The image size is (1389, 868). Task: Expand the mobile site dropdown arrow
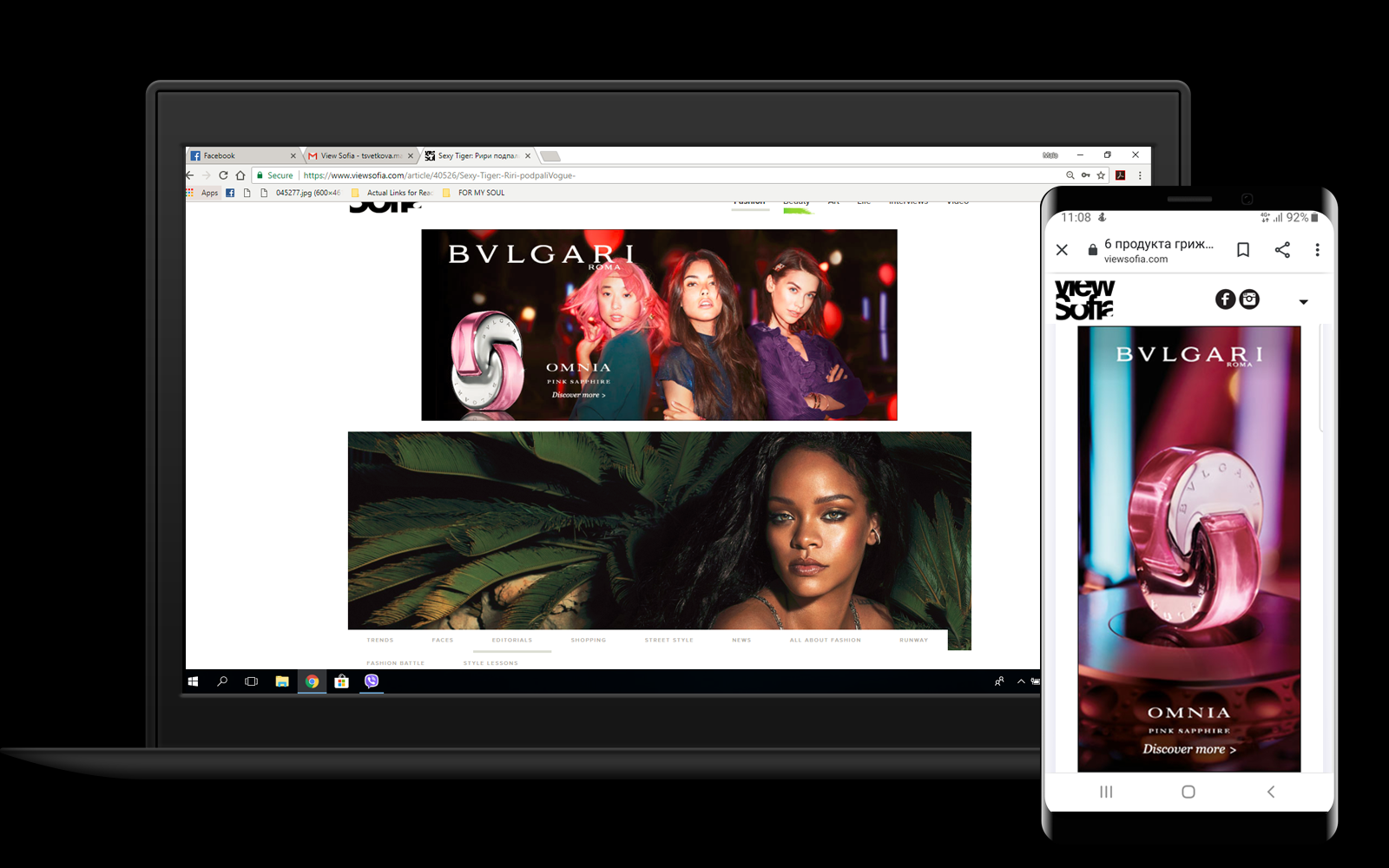(x=1303, y=302)
